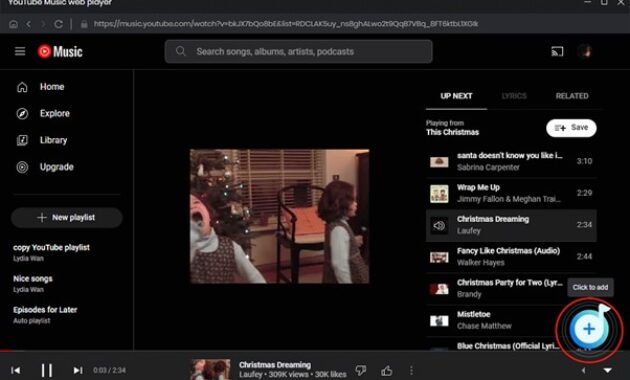
Task: Play 'santa doesn't know you like i...' track
Action: pos(511,161)
